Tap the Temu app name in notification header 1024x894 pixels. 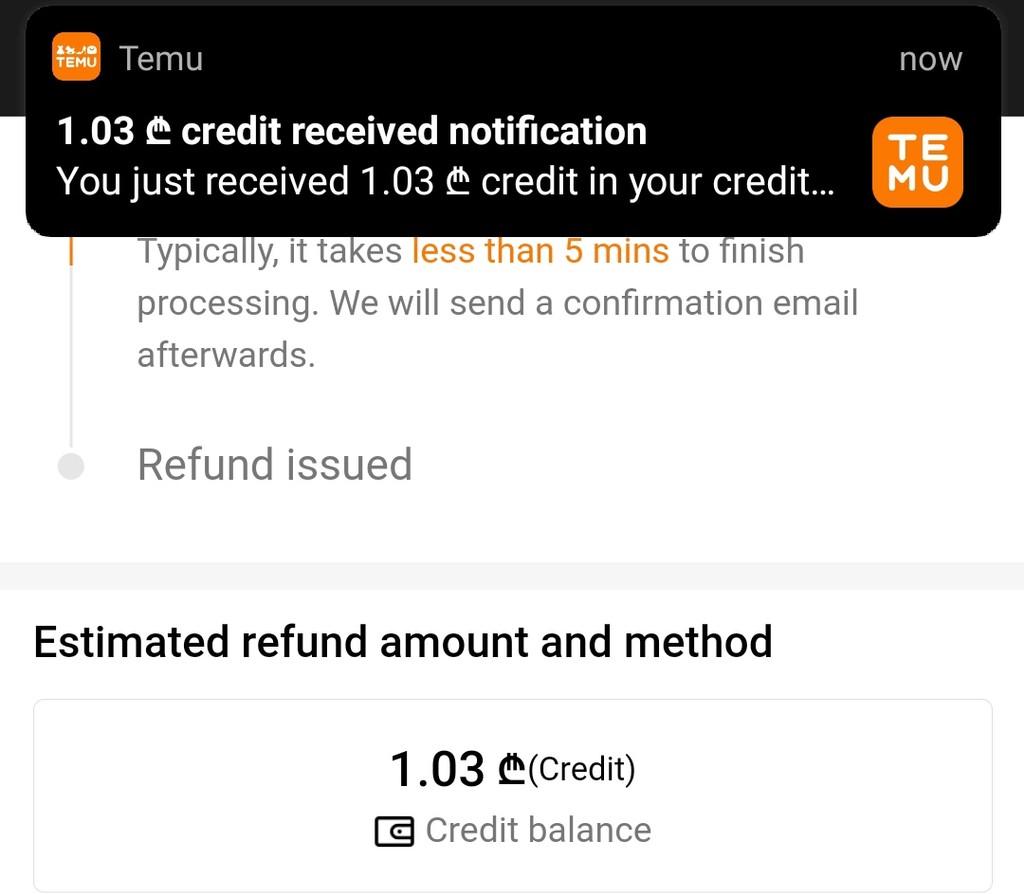point(161,59)
